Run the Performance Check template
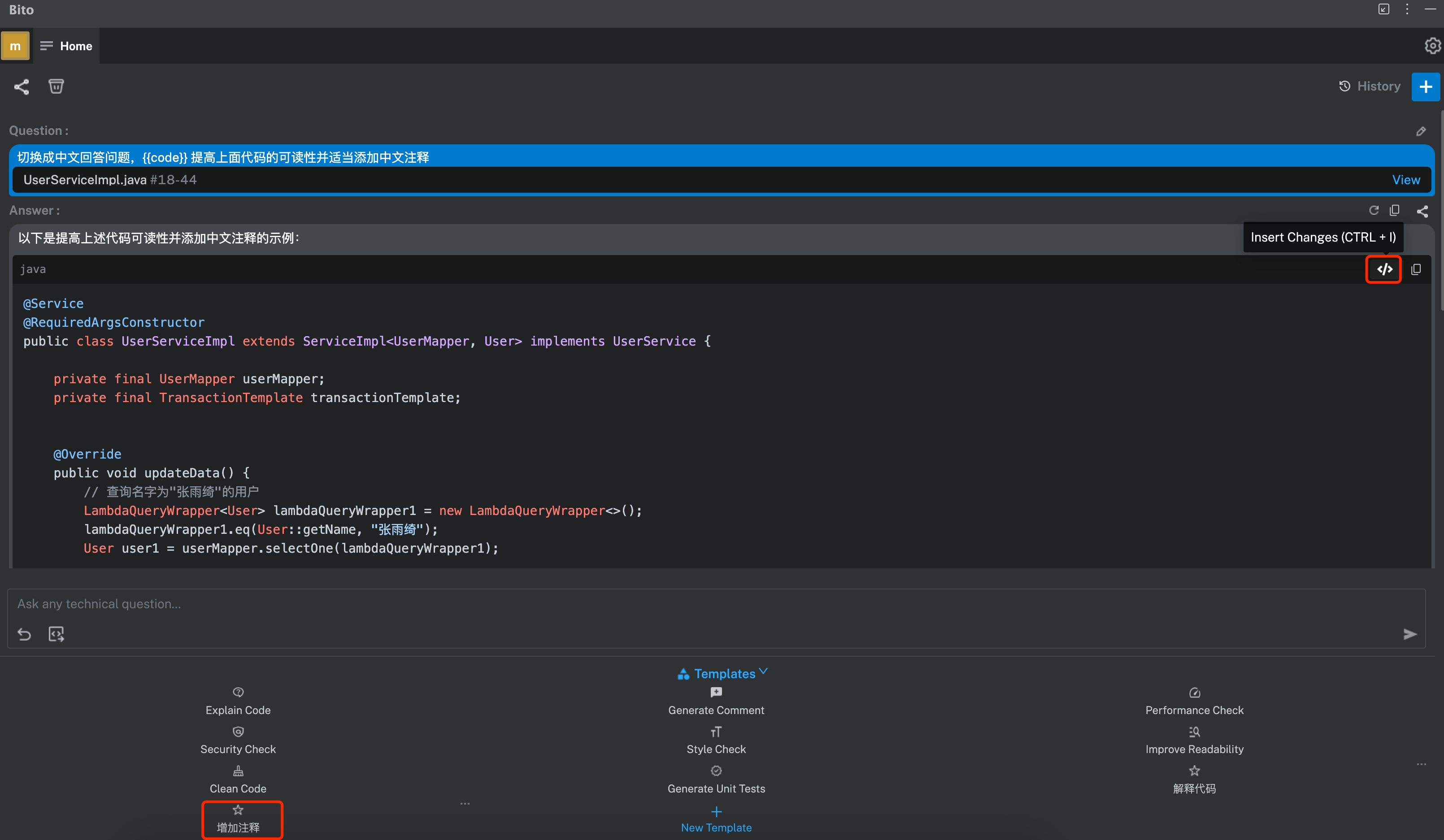1444x840 pixels. coord(1194,702)
